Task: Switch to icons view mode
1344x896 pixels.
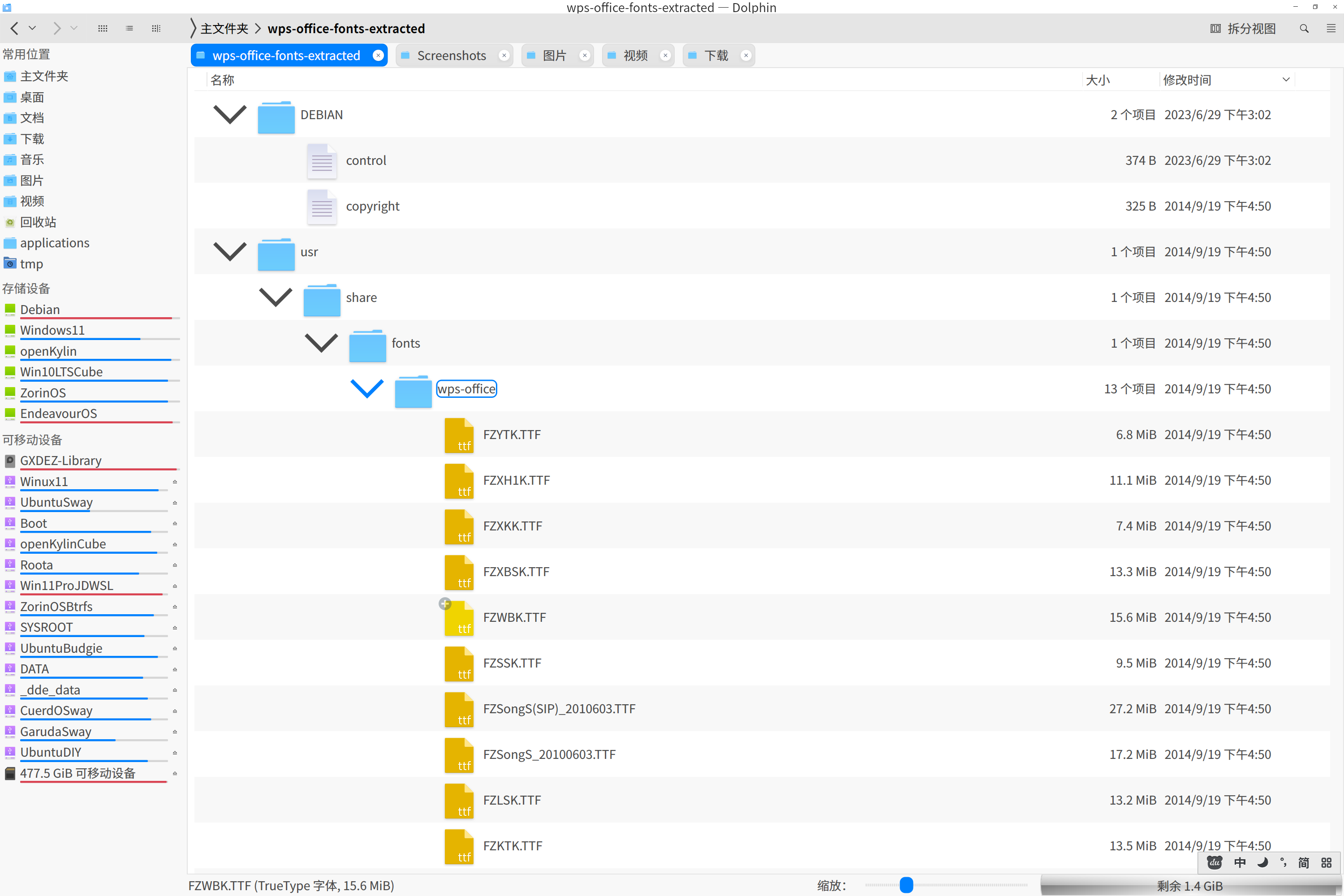Action: click(103, 28)
